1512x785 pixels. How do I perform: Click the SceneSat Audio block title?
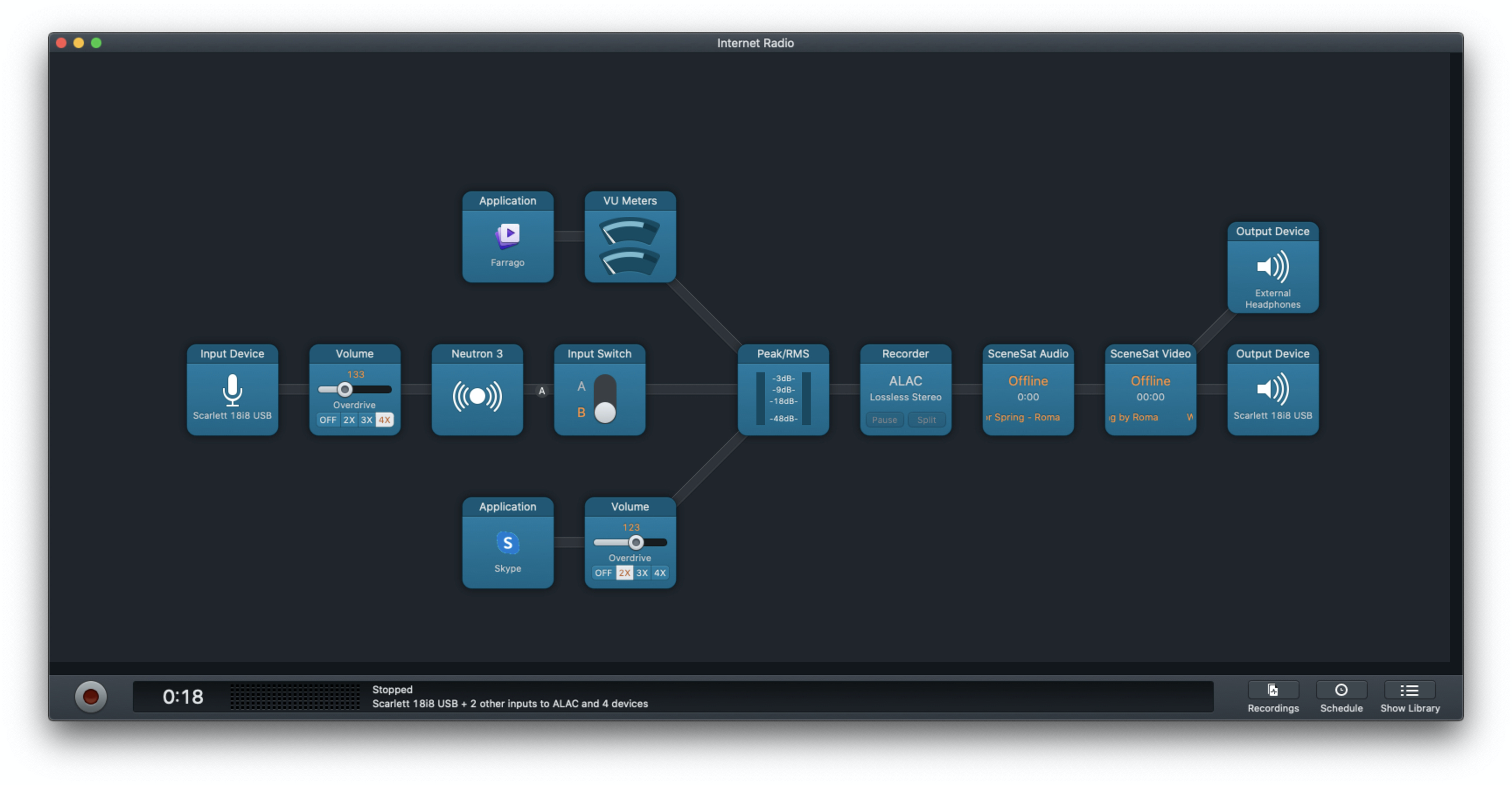click(x=1028, y=354)
